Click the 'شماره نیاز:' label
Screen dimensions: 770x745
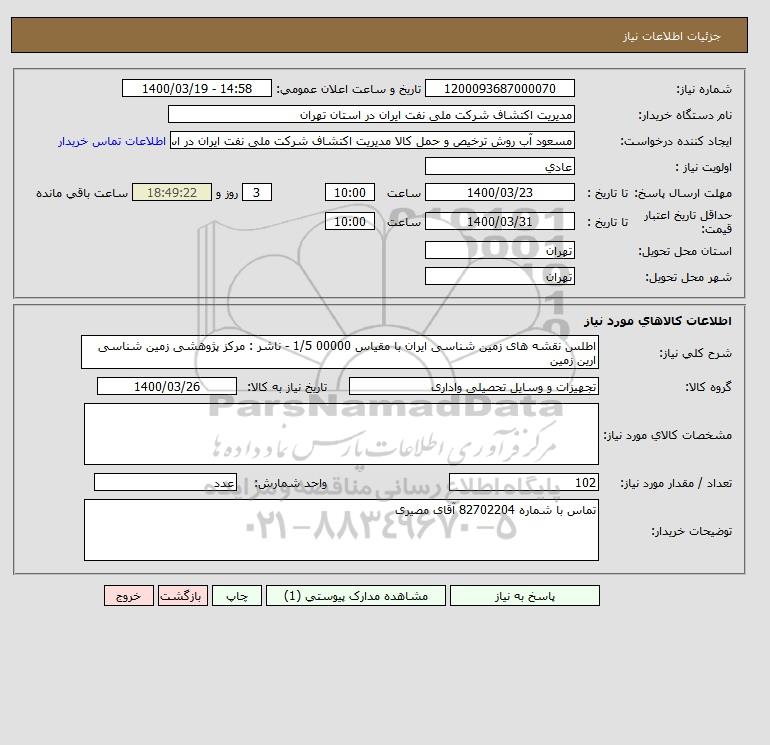pos(704,89)
